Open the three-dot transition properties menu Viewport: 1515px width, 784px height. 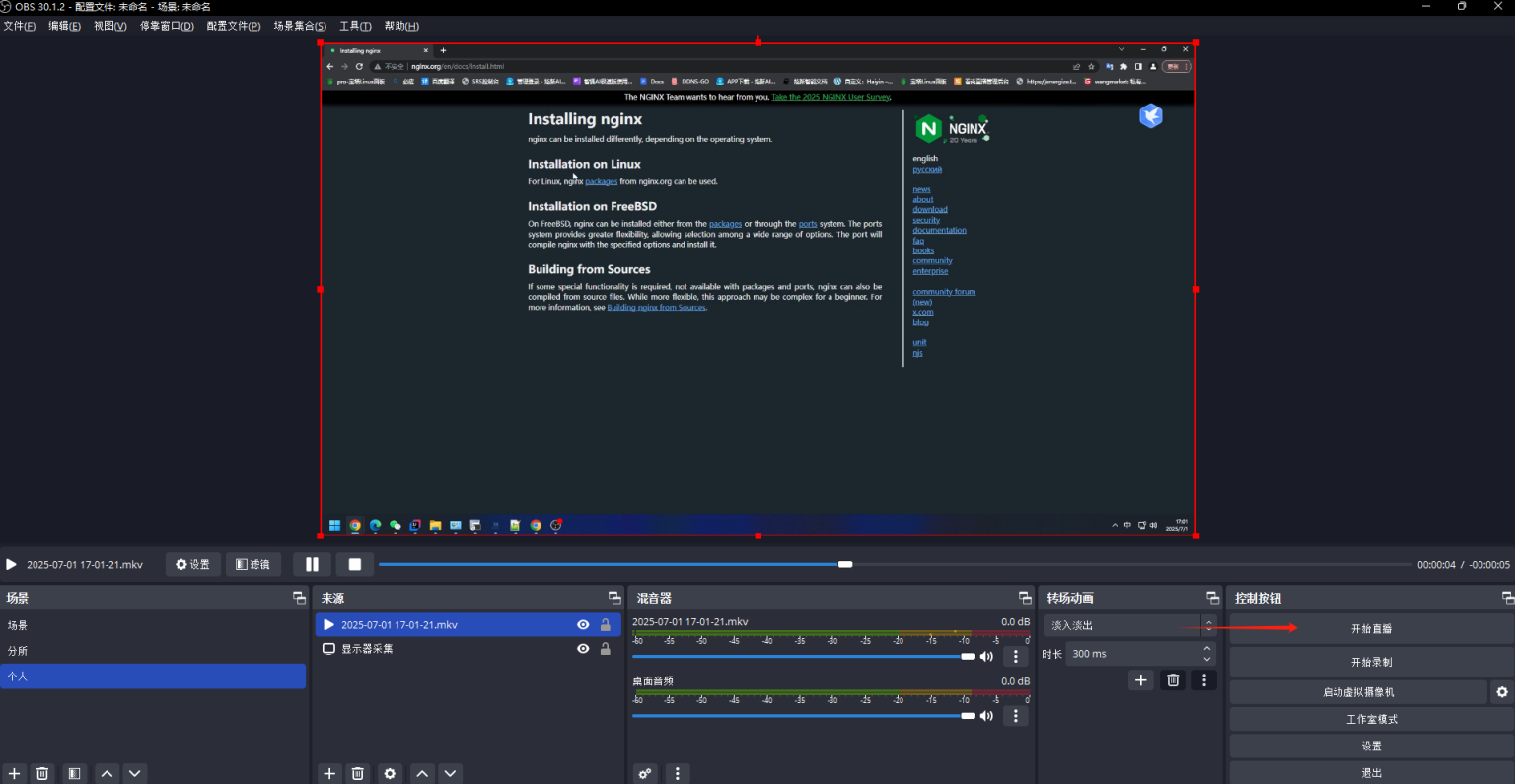click(1203, 680)
